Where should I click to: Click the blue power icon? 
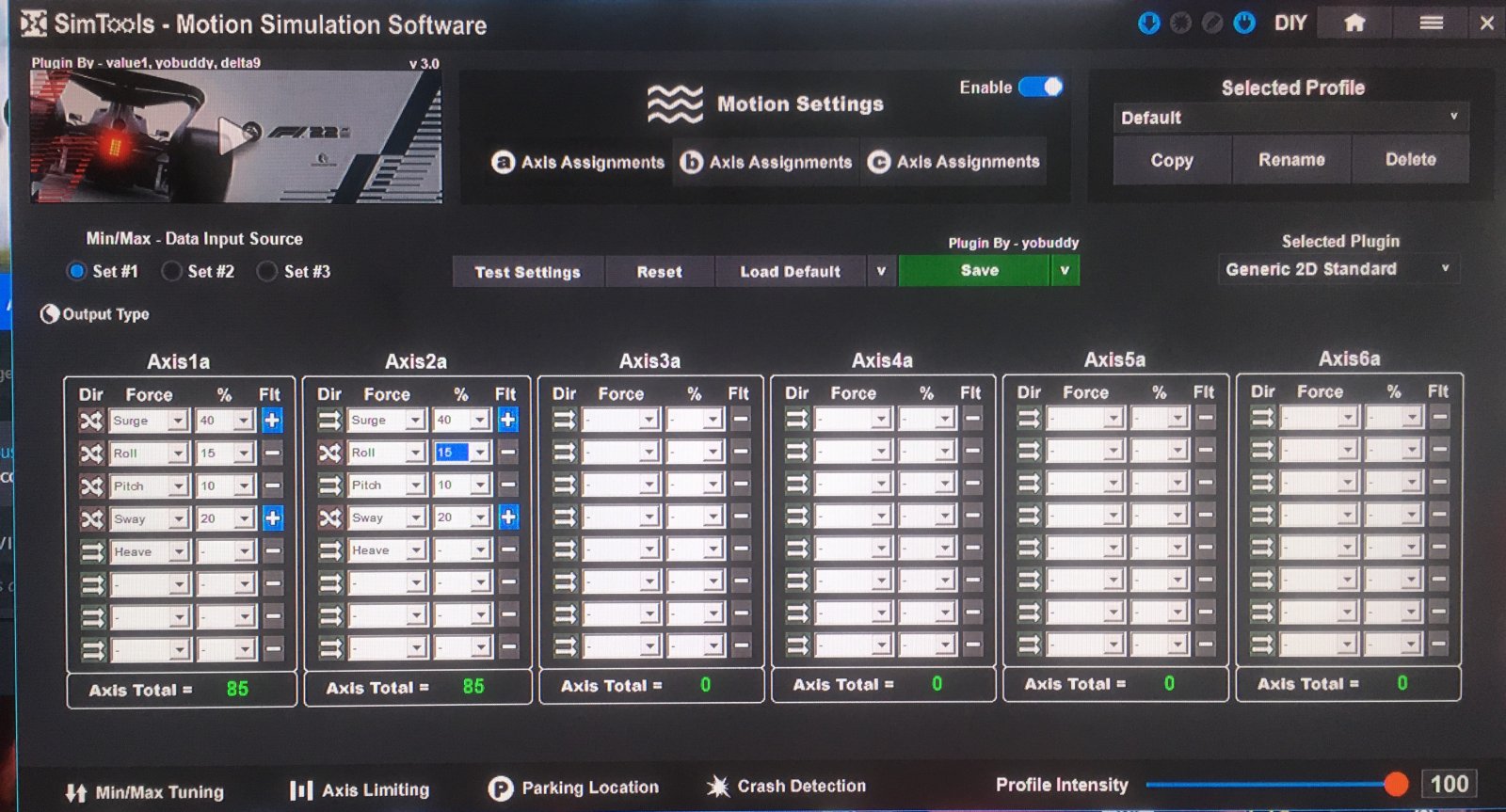[x=1244, y=23]
